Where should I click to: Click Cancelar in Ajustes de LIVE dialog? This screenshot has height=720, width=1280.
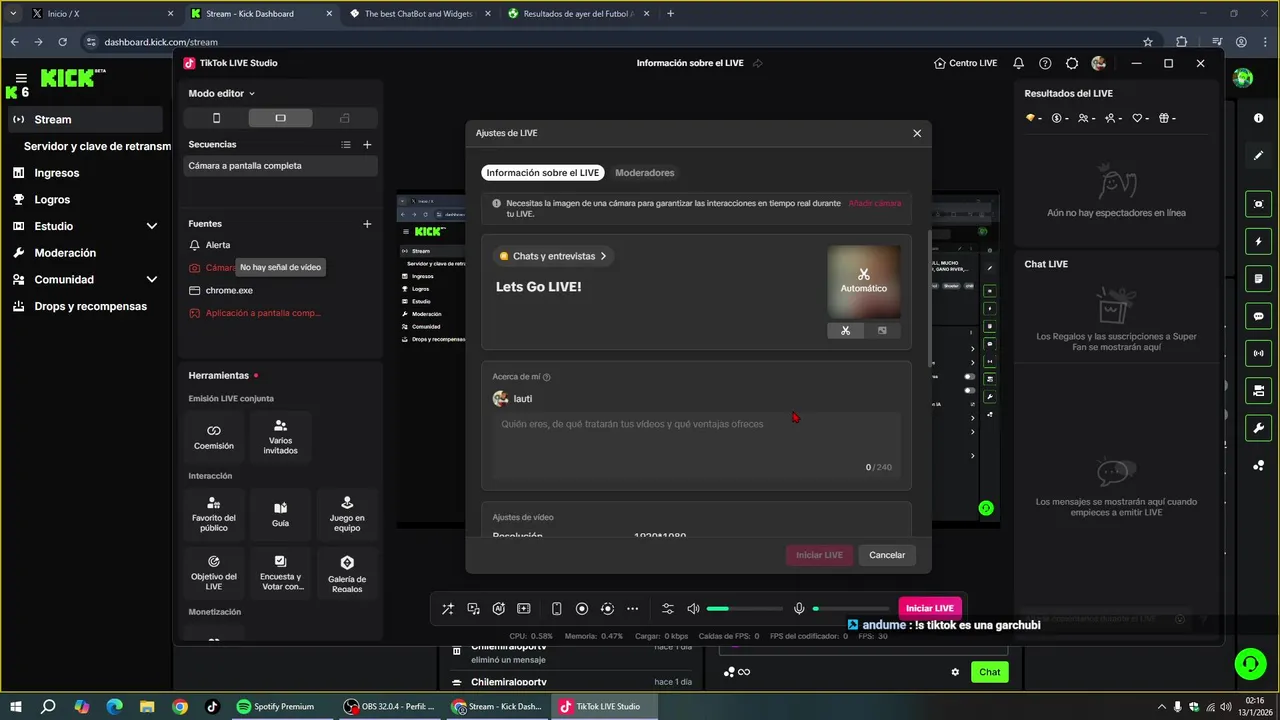887,555
